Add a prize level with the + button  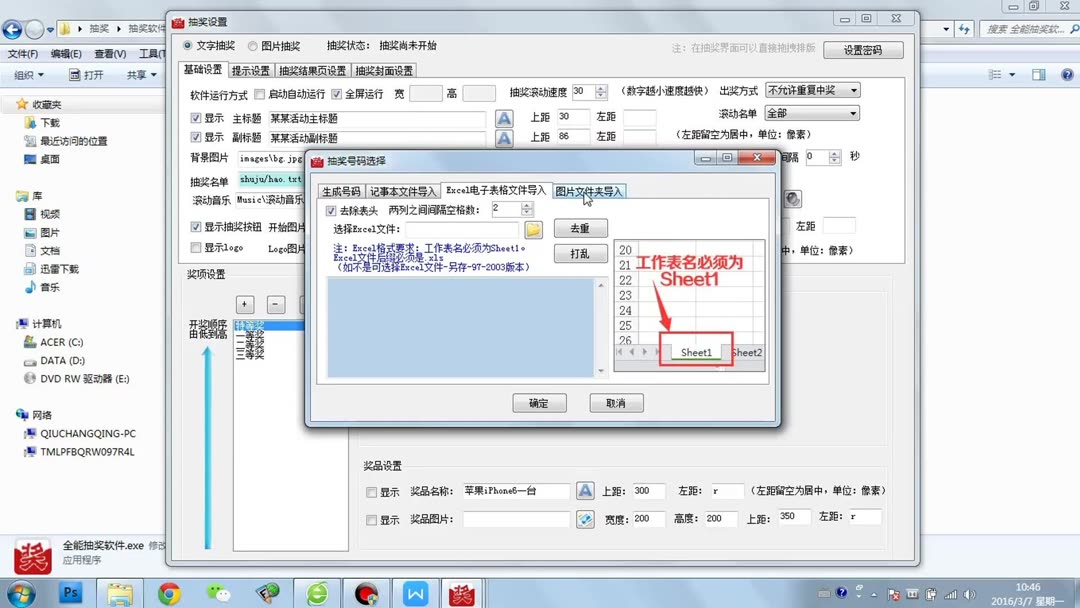tap(244, 304)
